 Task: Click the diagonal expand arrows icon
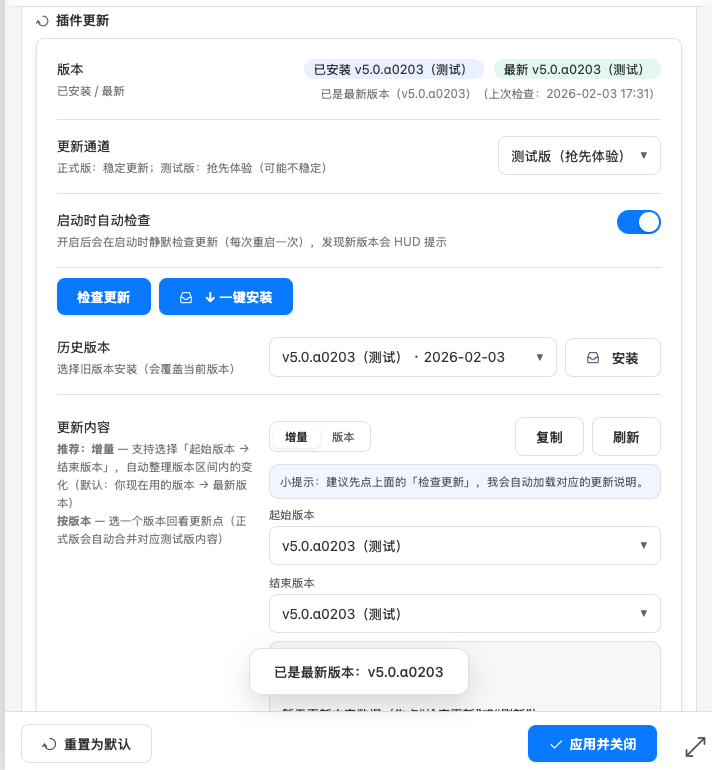click(x=695, y=746)
